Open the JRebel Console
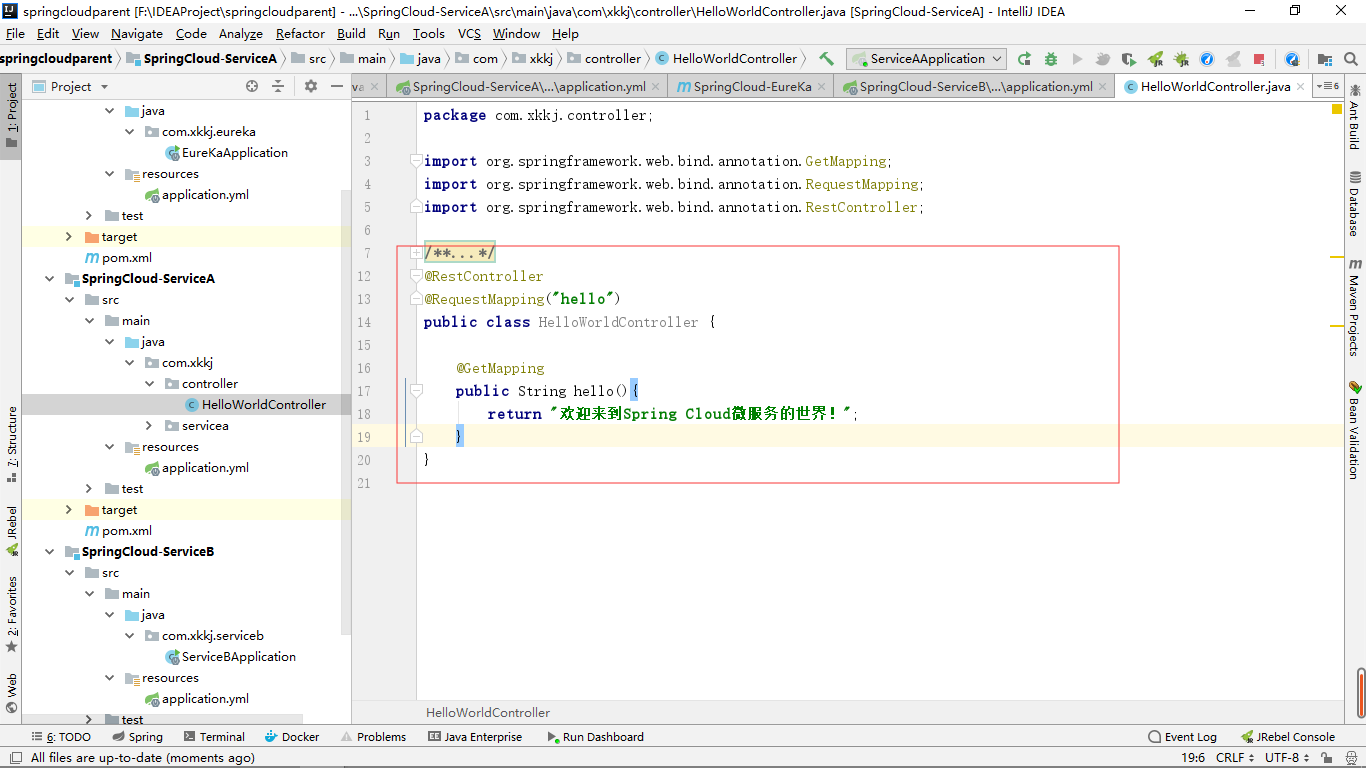Screen dimensions: 1366x768 [x=1287, y=737]
